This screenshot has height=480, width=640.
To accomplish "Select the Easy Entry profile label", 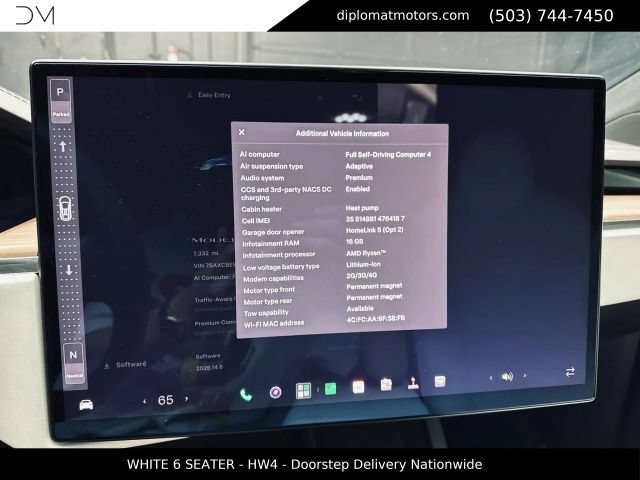I will tap(214, 95).
